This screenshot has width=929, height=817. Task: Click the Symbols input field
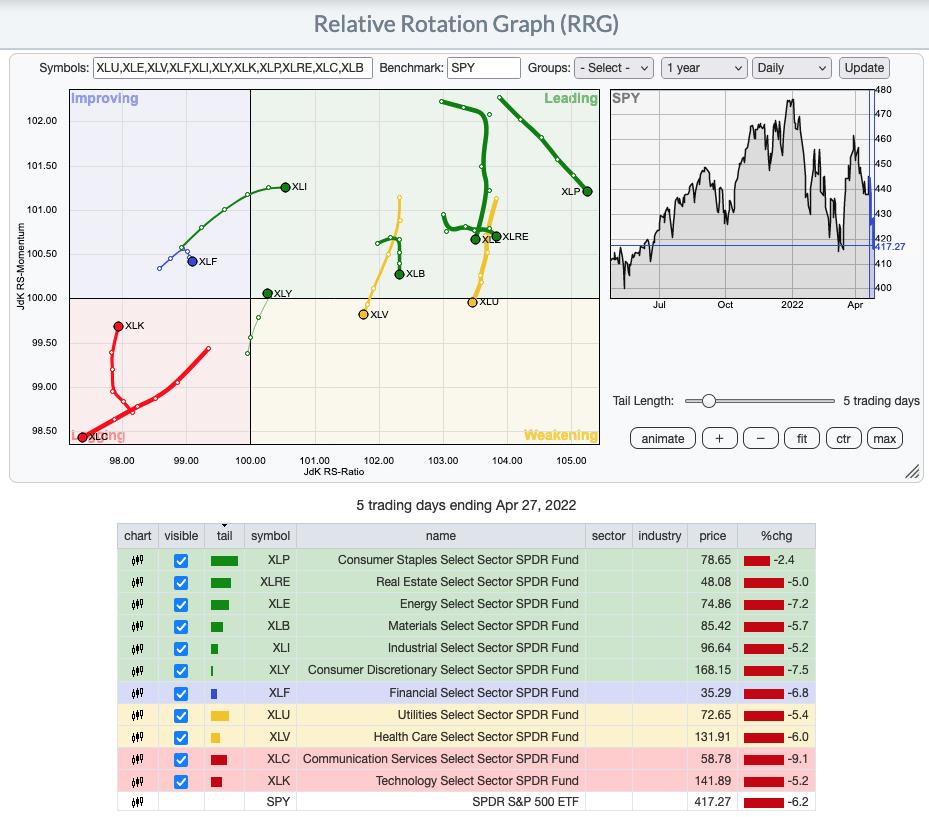(232, 68)
